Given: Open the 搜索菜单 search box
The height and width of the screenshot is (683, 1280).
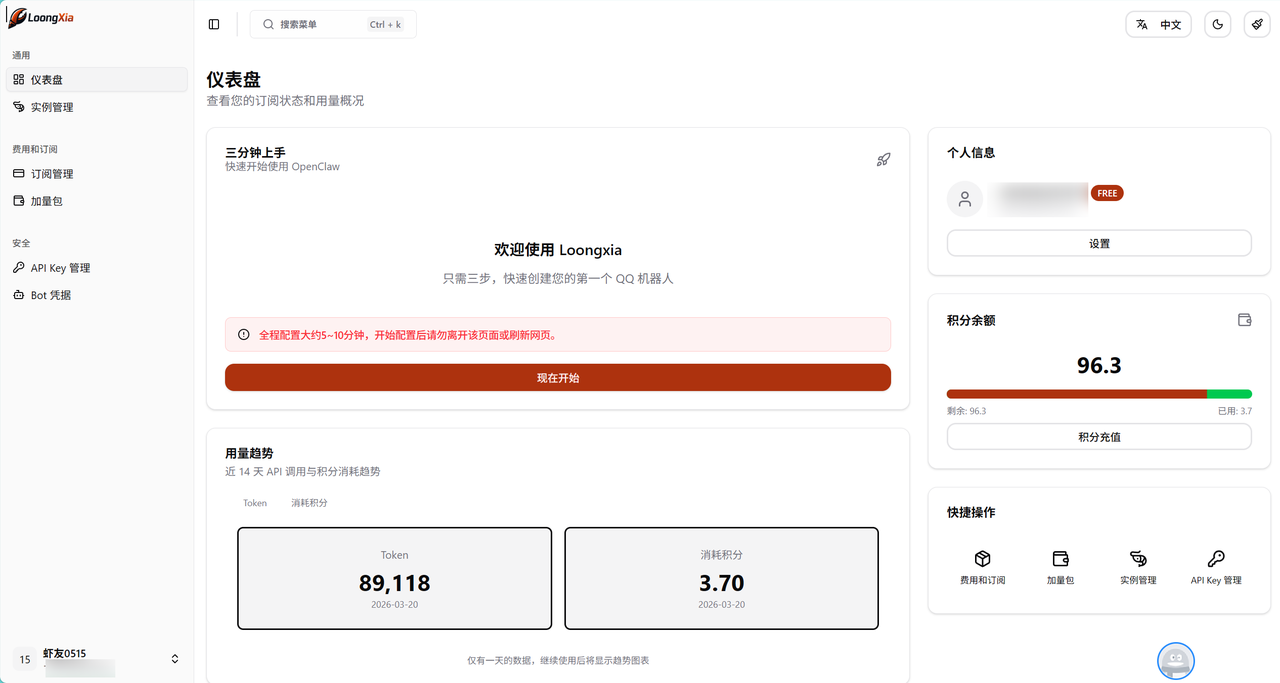Looking at the screenshot, I should point(333,24).
